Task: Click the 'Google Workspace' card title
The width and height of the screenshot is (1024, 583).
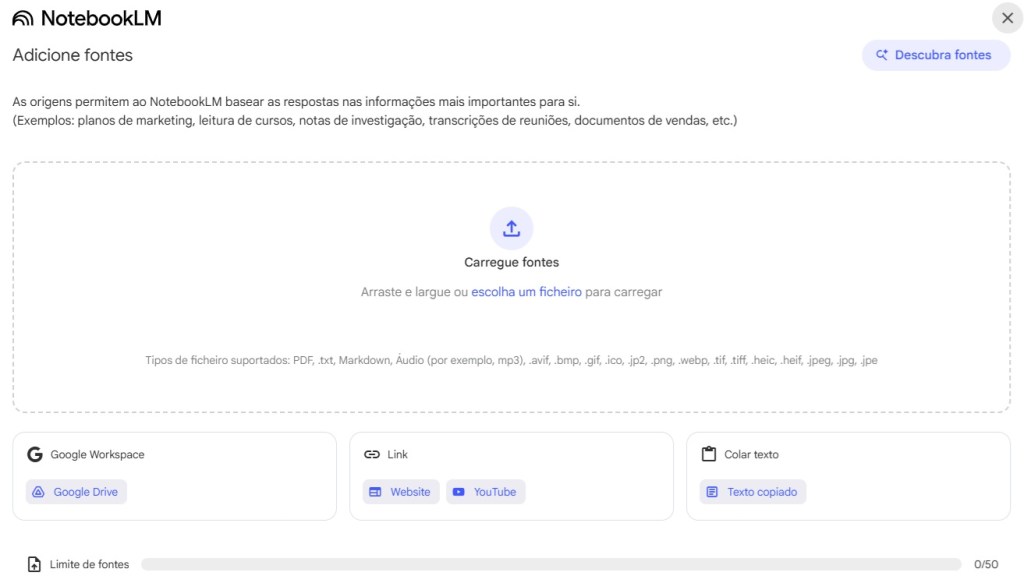Action: click(x=97, y=454)
